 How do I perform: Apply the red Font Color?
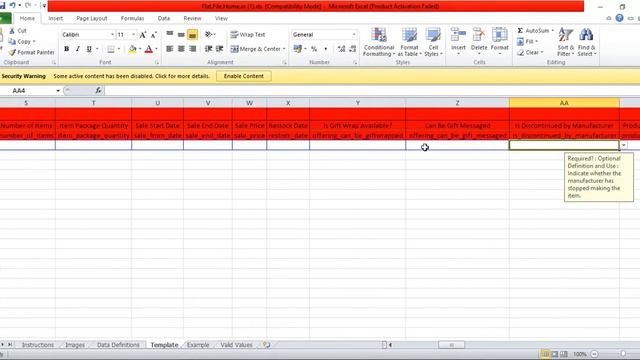[x=149, y=49]
